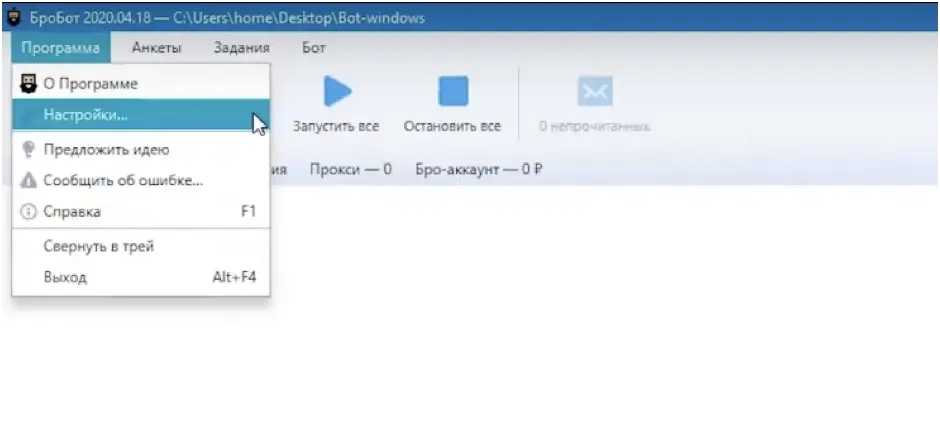This screenshot has height=446, width=940.
Task: Click the Запустить все label
Action: [336, 126]
